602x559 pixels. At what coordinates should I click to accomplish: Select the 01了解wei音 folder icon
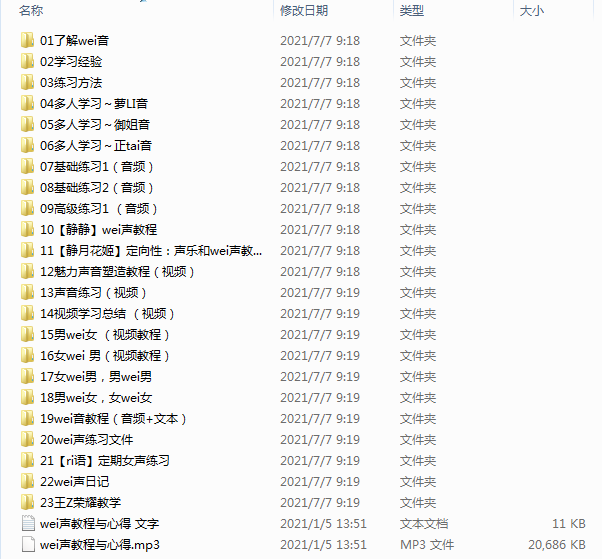27,40
